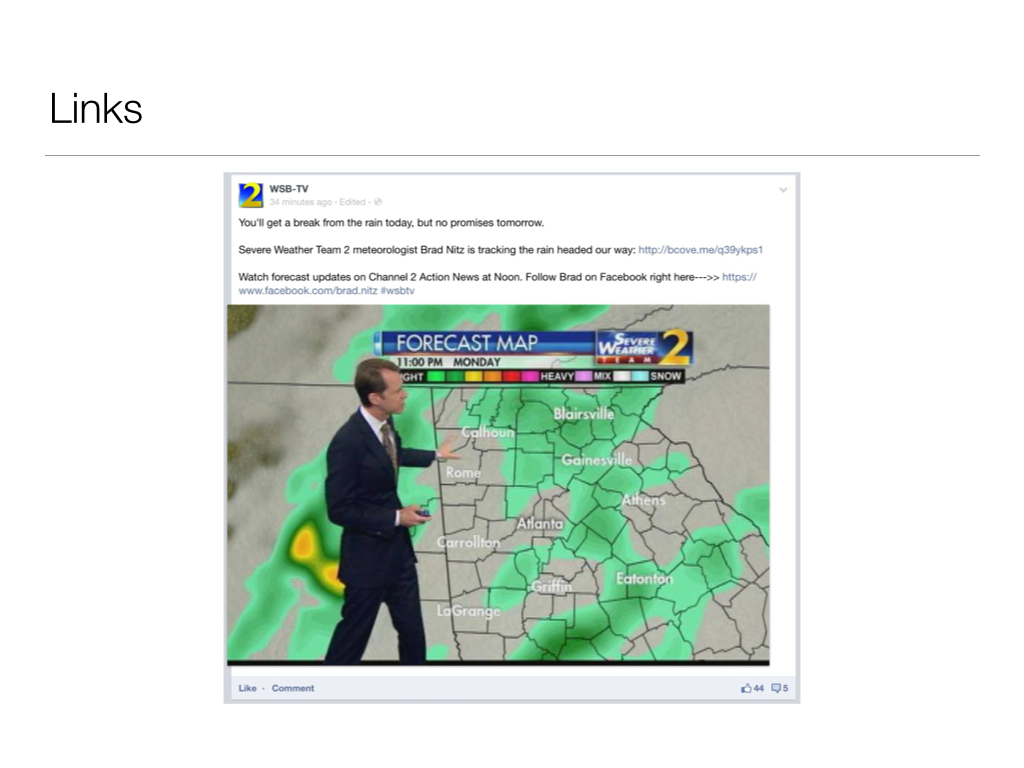This screenshot has height=768, width=1024.
Task: Click the Gainesville label on the map
Action: tap(597, 460)
